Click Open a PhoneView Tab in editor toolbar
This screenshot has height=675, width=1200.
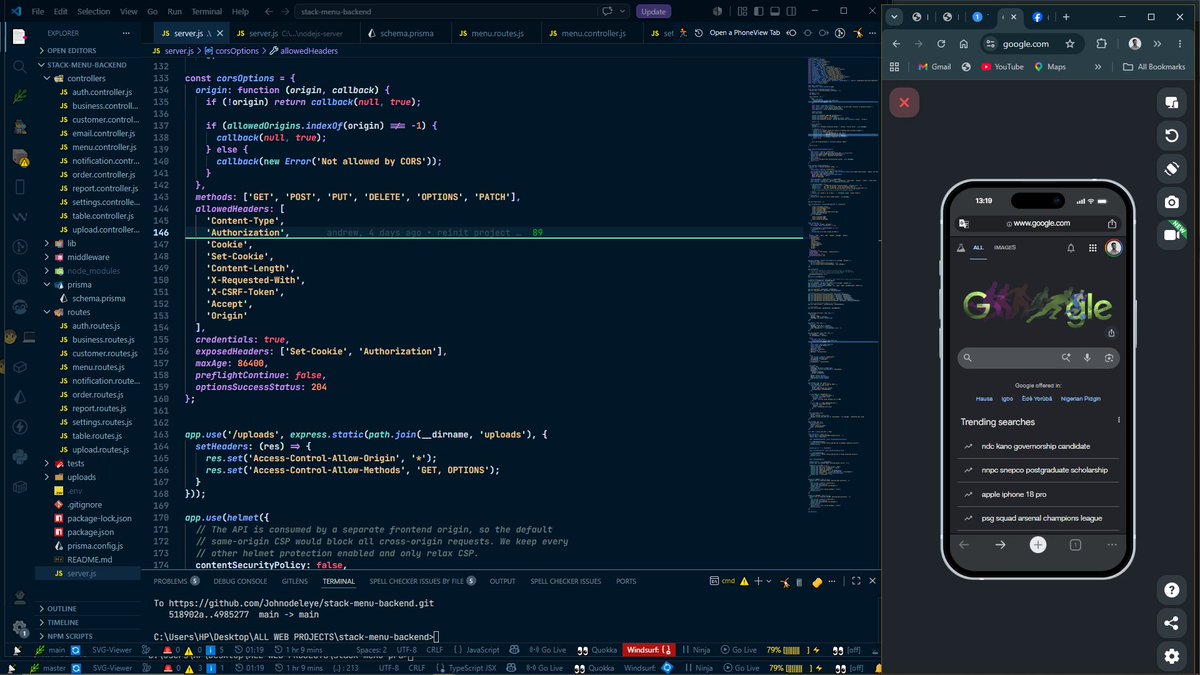click(745, 33)
